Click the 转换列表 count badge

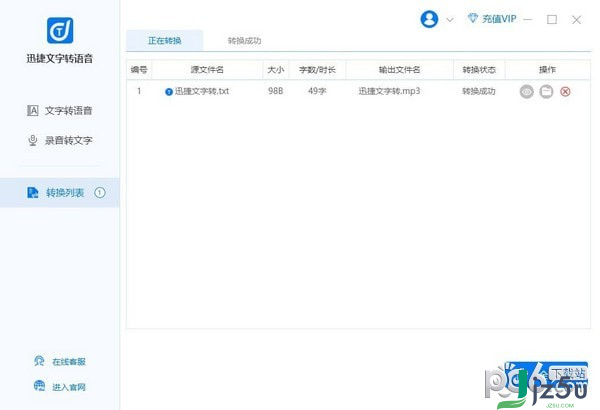[x=100, y=193]
